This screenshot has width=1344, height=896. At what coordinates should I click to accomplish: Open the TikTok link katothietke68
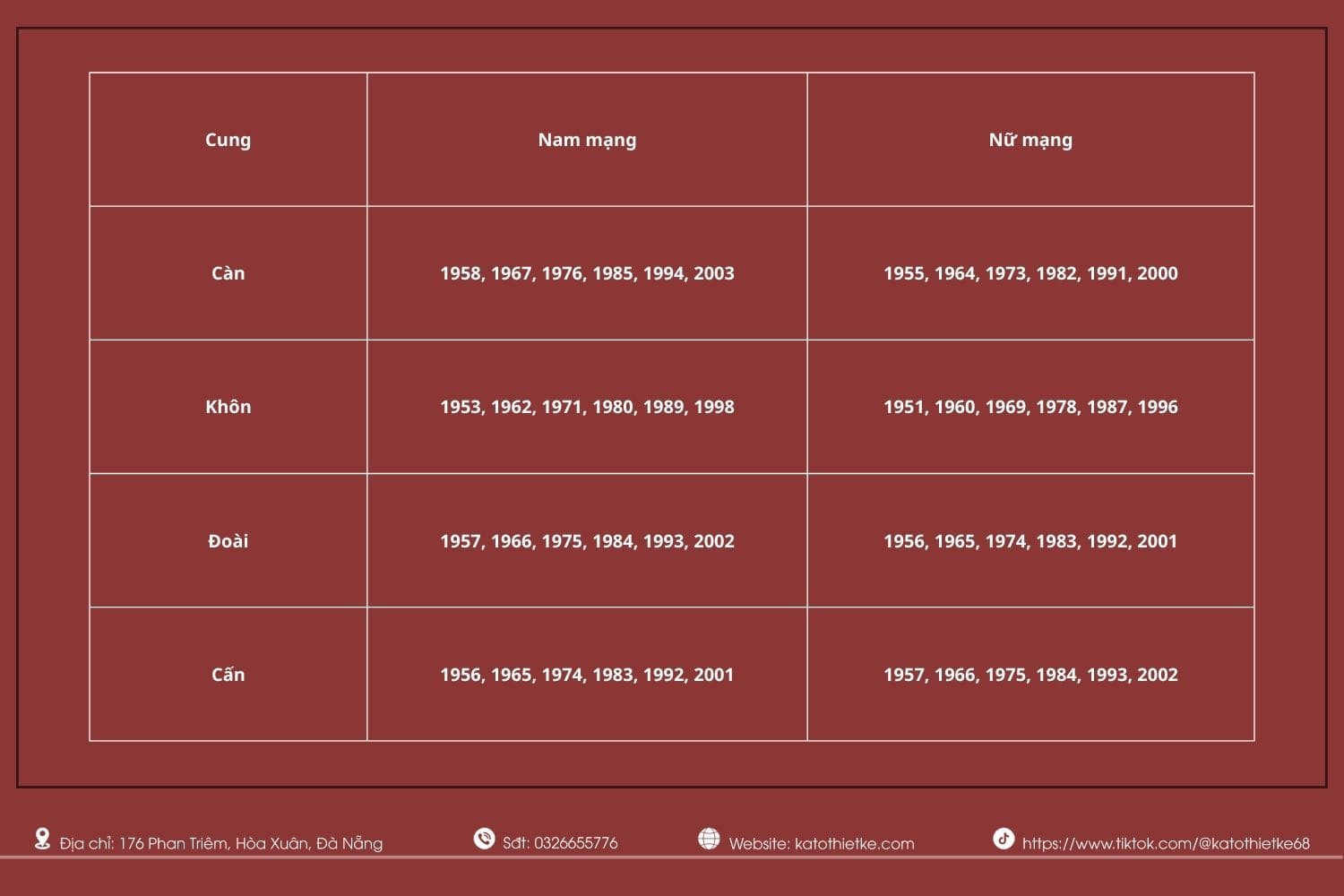1166,843
